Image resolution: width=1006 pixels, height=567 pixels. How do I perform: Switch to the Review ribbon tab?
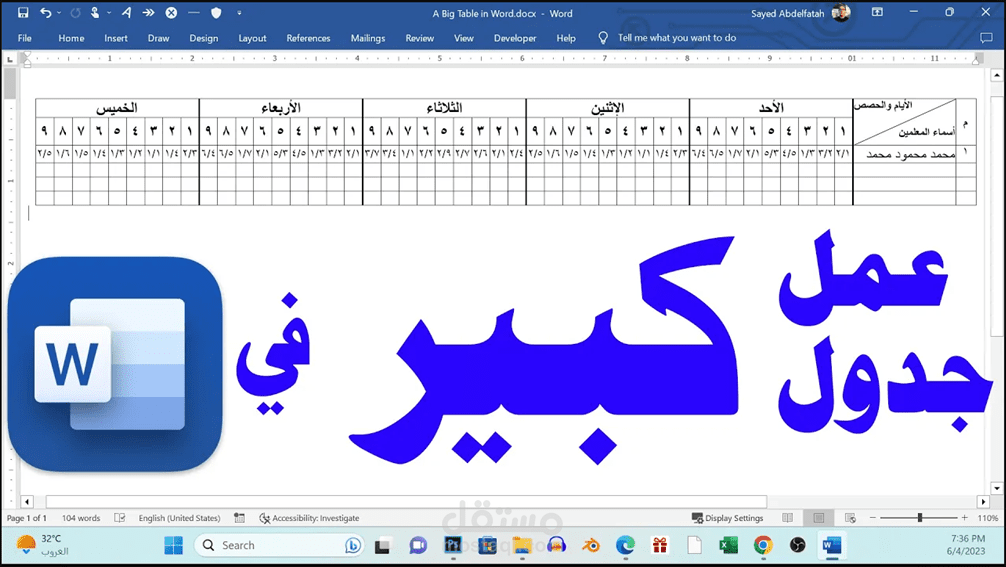[420, 38]
